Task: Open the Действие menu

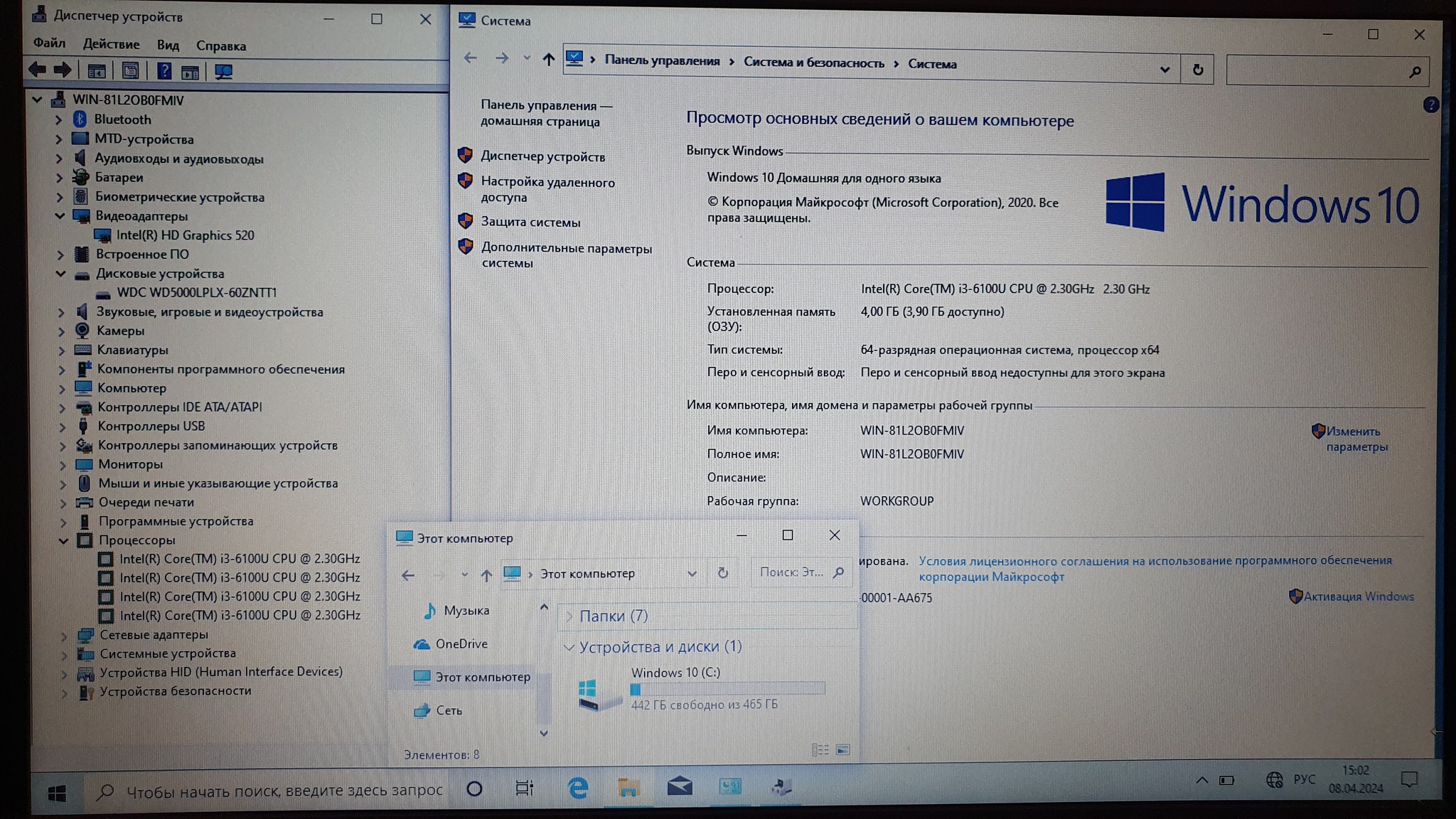Action: click(111, 44)
